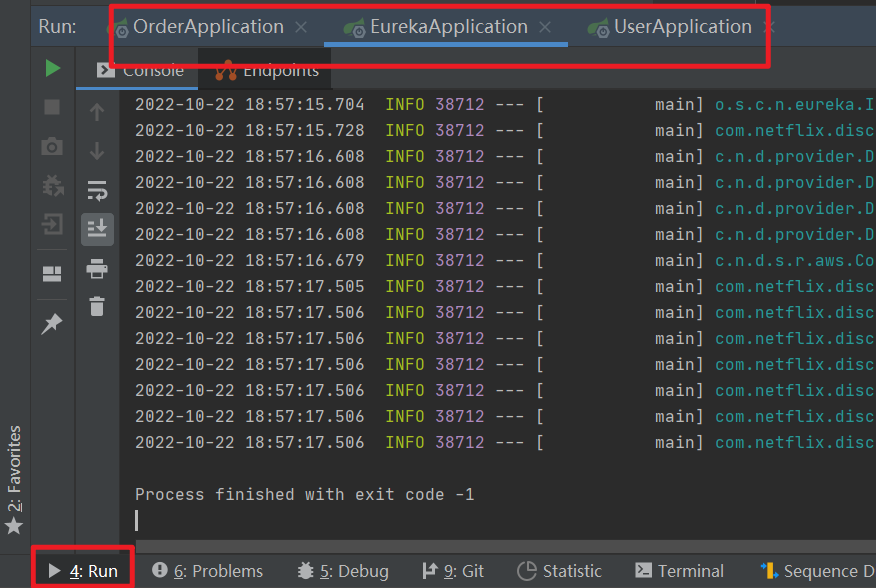The width and height of the screenshot is (876, 588).
Task: Click log line timestamped 18:57:16.679
Action: coord(504,260)
